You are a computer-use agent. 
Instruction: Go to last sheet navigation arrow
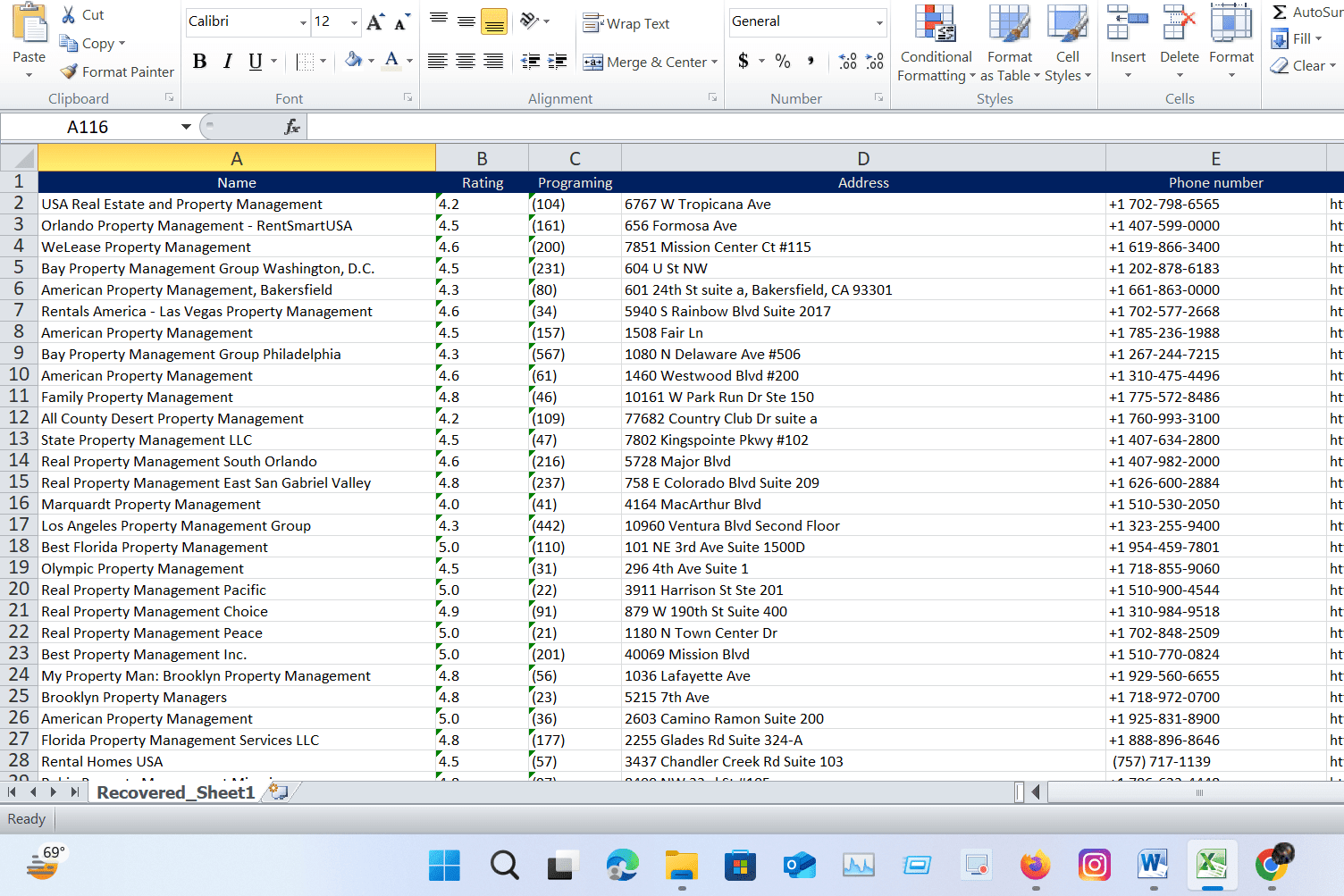[x=74, y=791]
